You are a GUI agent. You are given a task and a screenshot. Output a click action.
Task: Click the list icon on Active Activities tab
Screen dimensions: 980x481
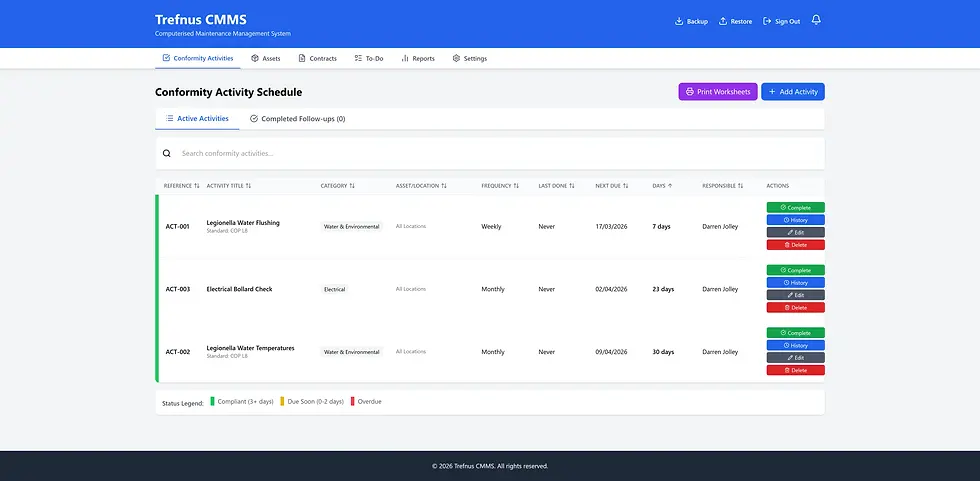pyautogui.click(x=169, y=118)
